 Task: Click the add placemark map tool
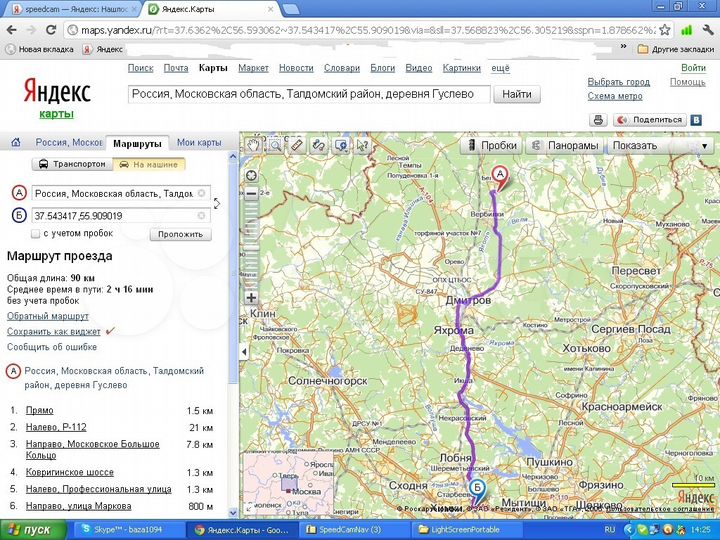(x=341, y=145)
